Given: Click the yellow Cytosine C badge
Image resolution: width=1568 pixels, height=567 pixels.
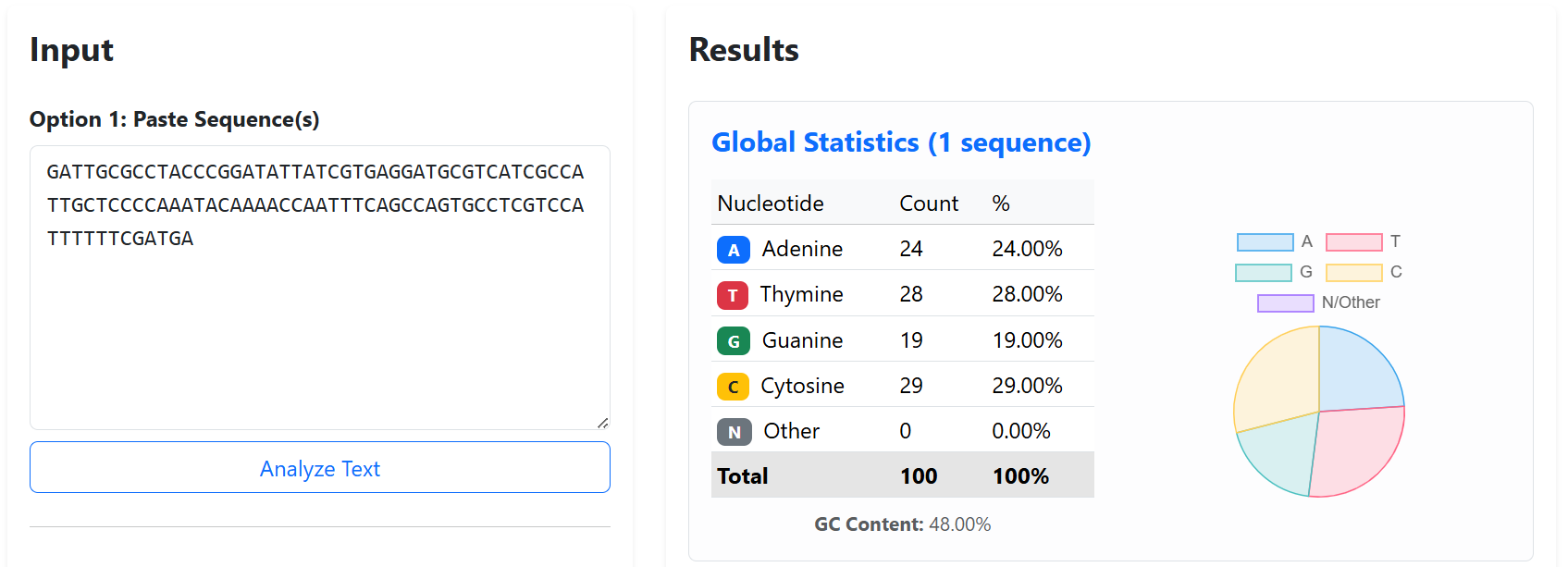Looking at the screenshot, I should (x=733, y=386).
